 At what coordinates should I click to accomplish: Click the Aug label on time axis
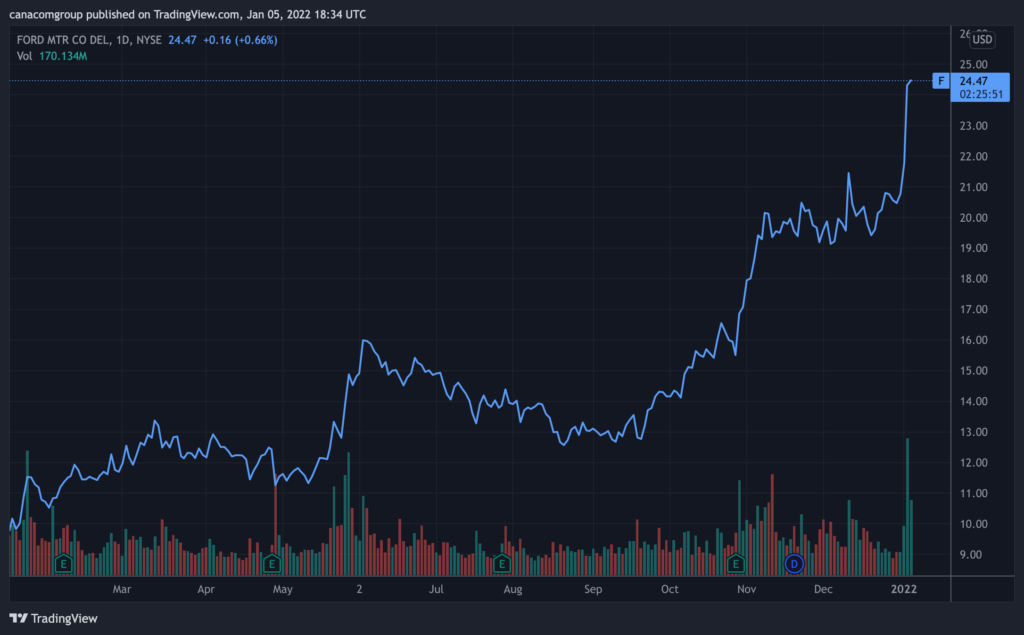click(513, 589)
